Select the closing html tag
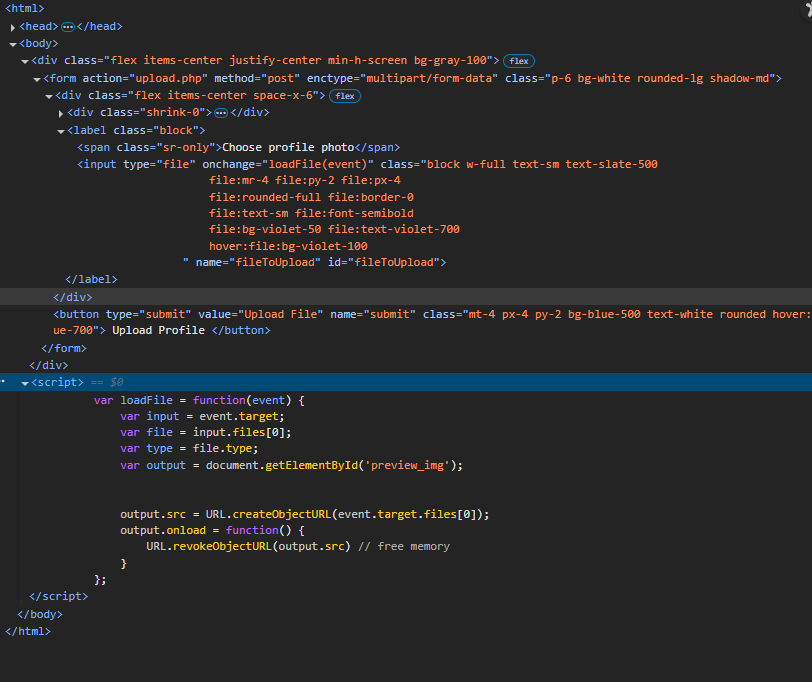This screenshot has height=682, width=812. click(x=28, y=631)
